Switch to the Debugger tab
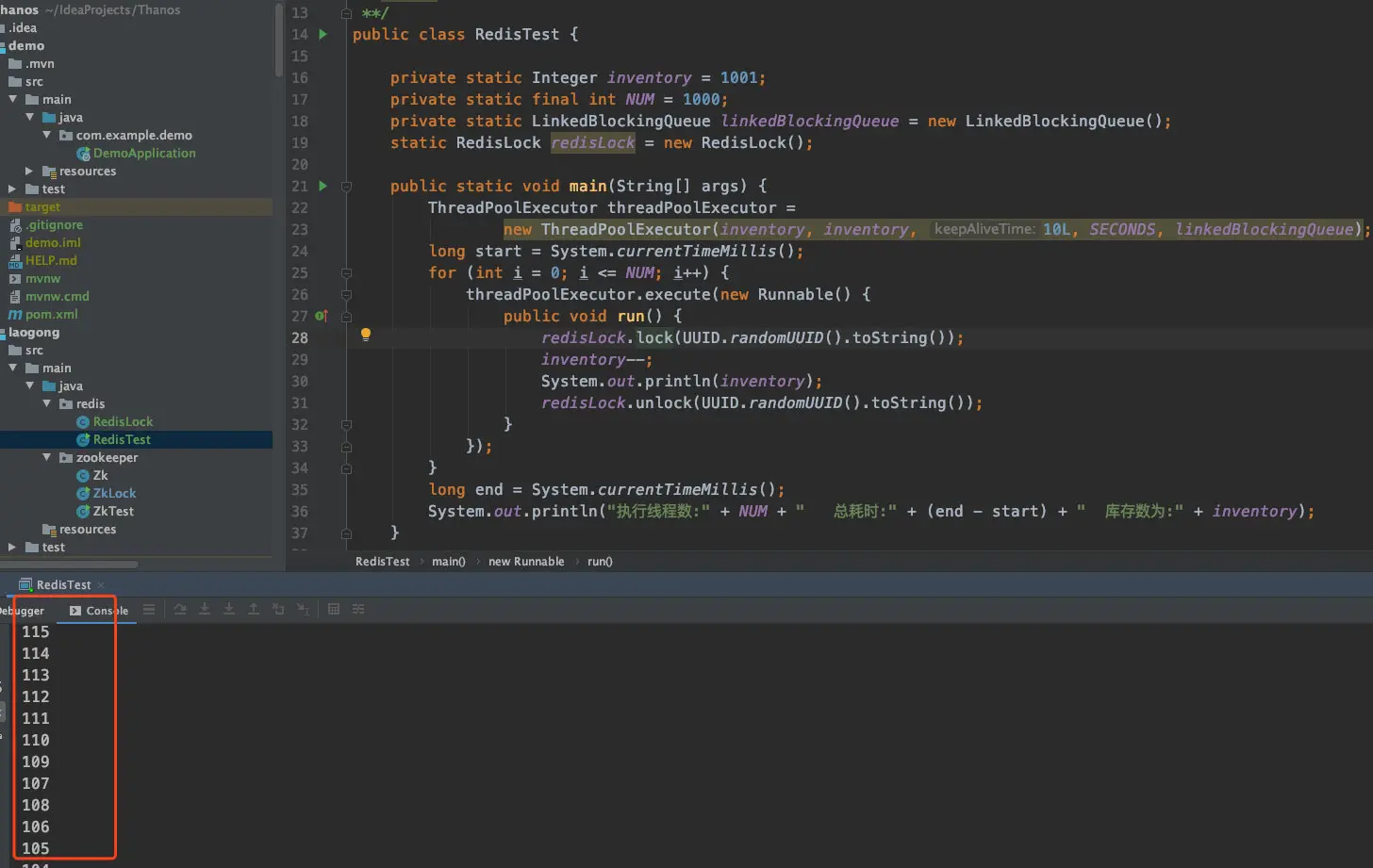Viewport: 1373px width, 868px height. (x=22, y=611)
